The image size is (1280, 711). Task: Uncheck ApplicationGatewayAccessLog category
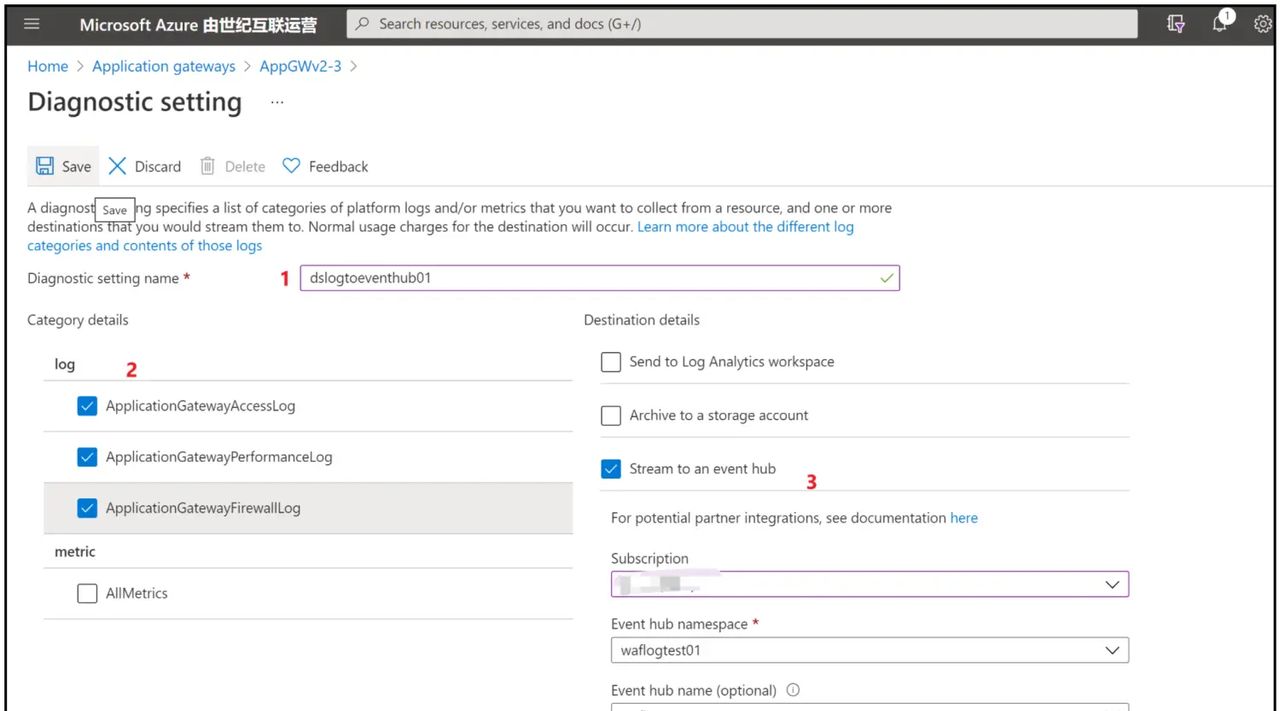pyautogui.click(x=87, y=405)
